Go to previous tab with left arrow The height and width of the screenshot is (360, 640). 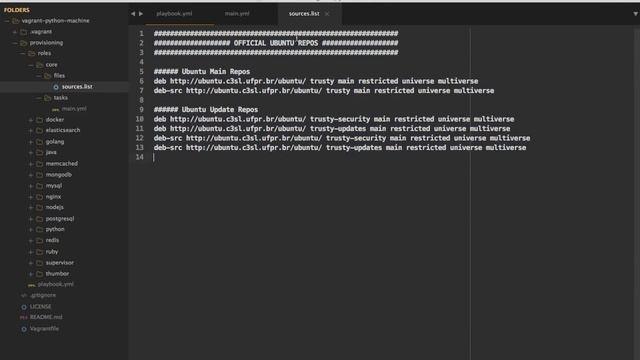click(133, 13)
